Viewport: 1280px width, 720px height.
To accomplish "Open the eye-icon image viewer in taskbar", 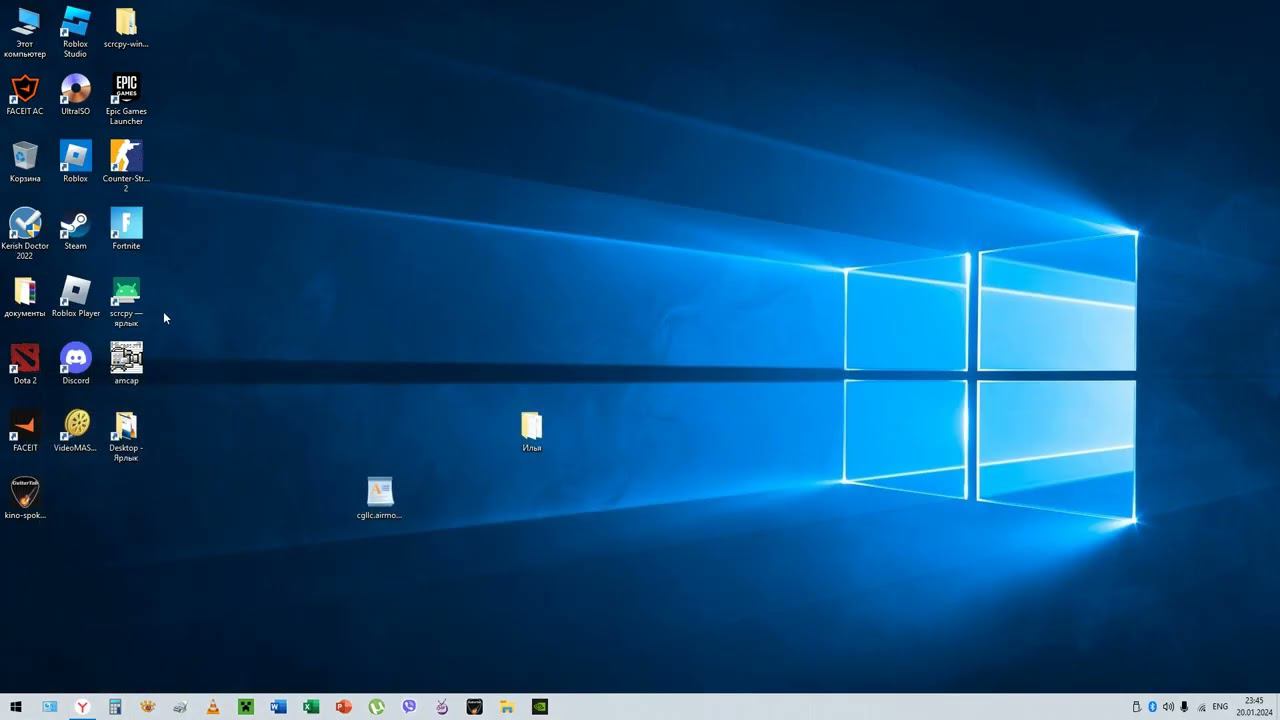I will click(148, 707).
